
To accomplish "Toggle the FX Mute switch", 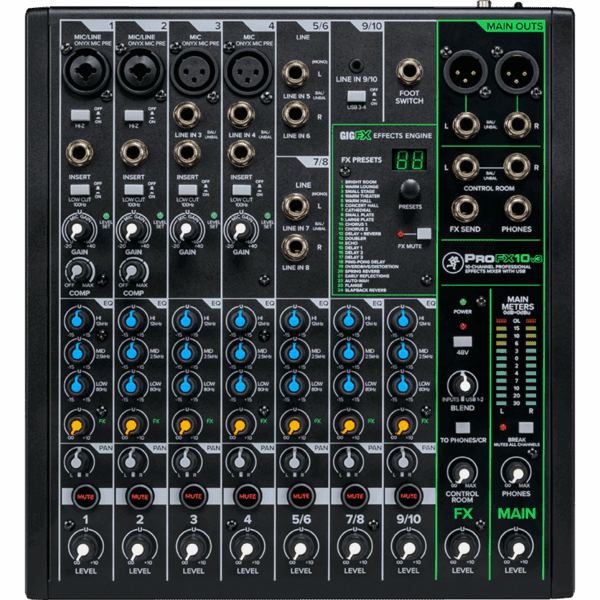I will point(425,233).
